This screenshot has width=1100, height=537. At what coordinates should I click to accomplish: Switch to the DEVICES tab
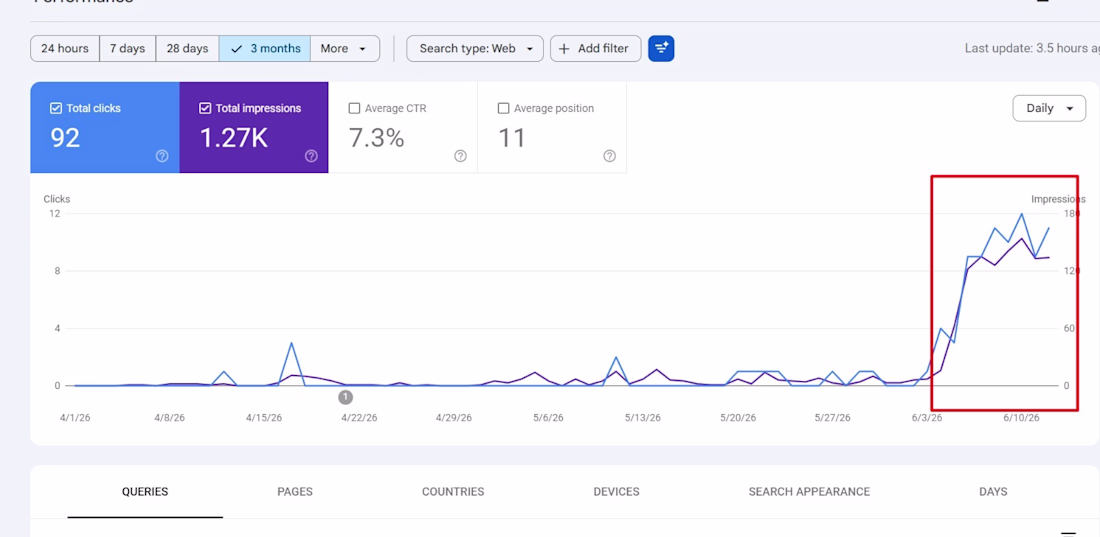617,491
